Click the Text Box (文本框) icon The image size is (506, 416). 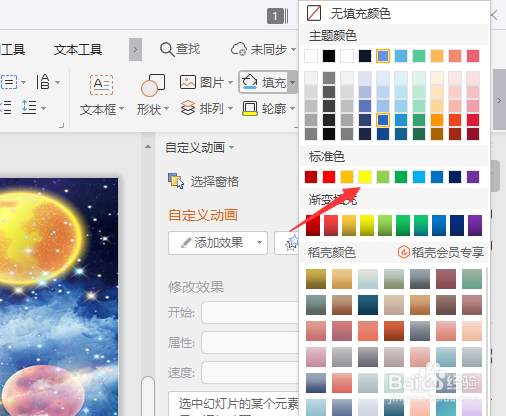click(101, 85)
